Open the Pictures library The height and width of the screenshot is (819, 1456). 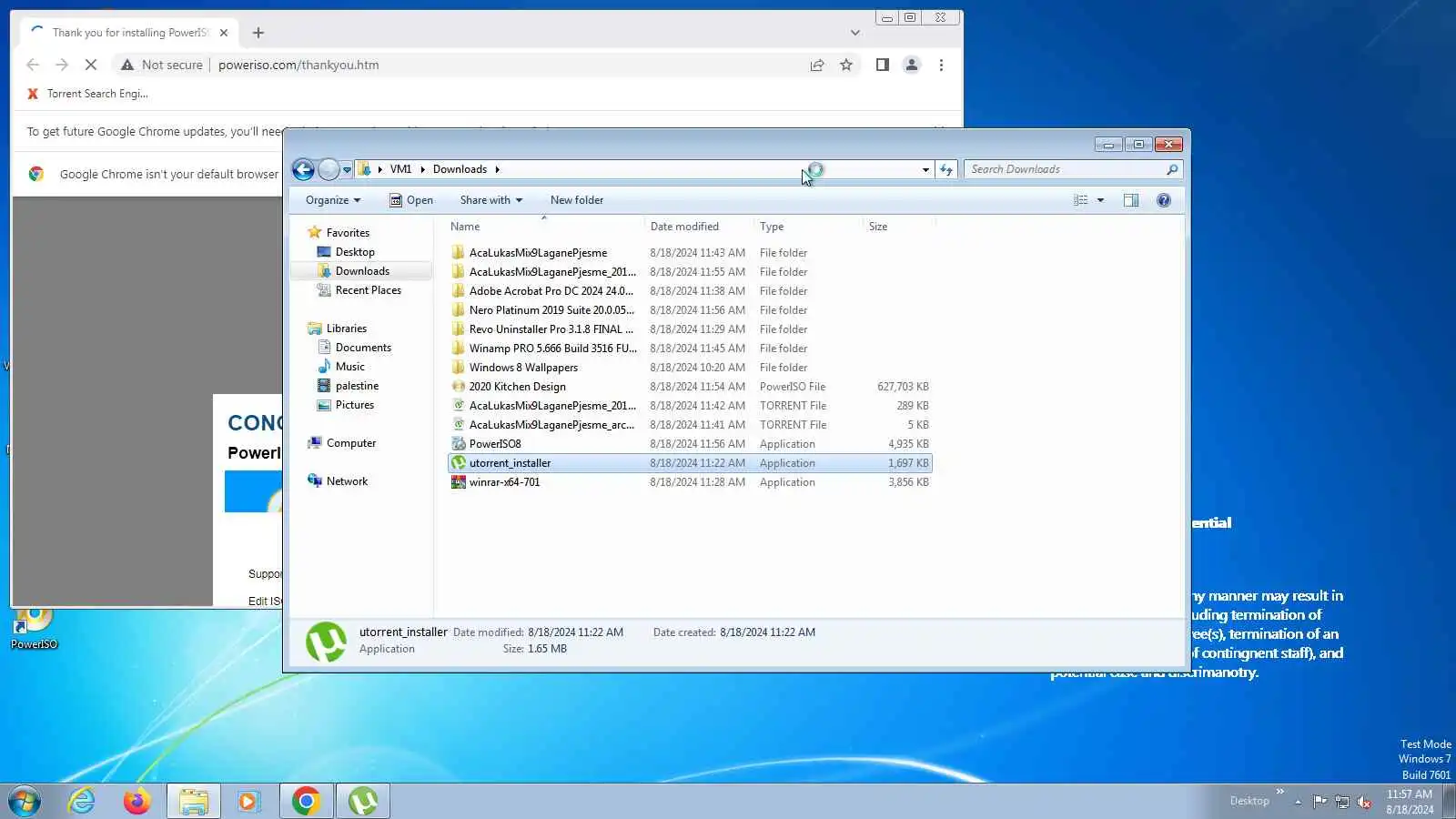[x=355, y=405]
